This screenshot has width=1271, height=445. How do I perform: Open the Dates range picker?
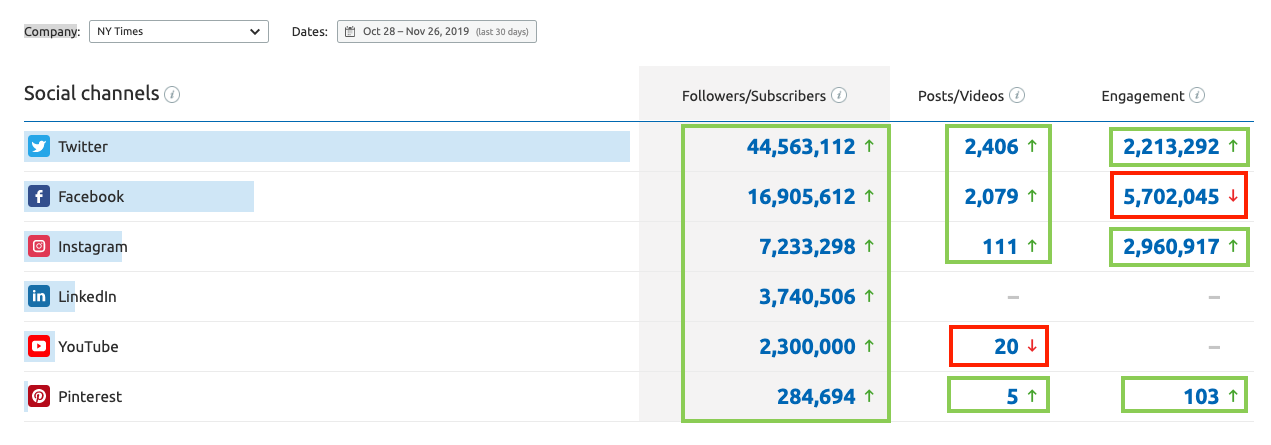click(437, 32)
